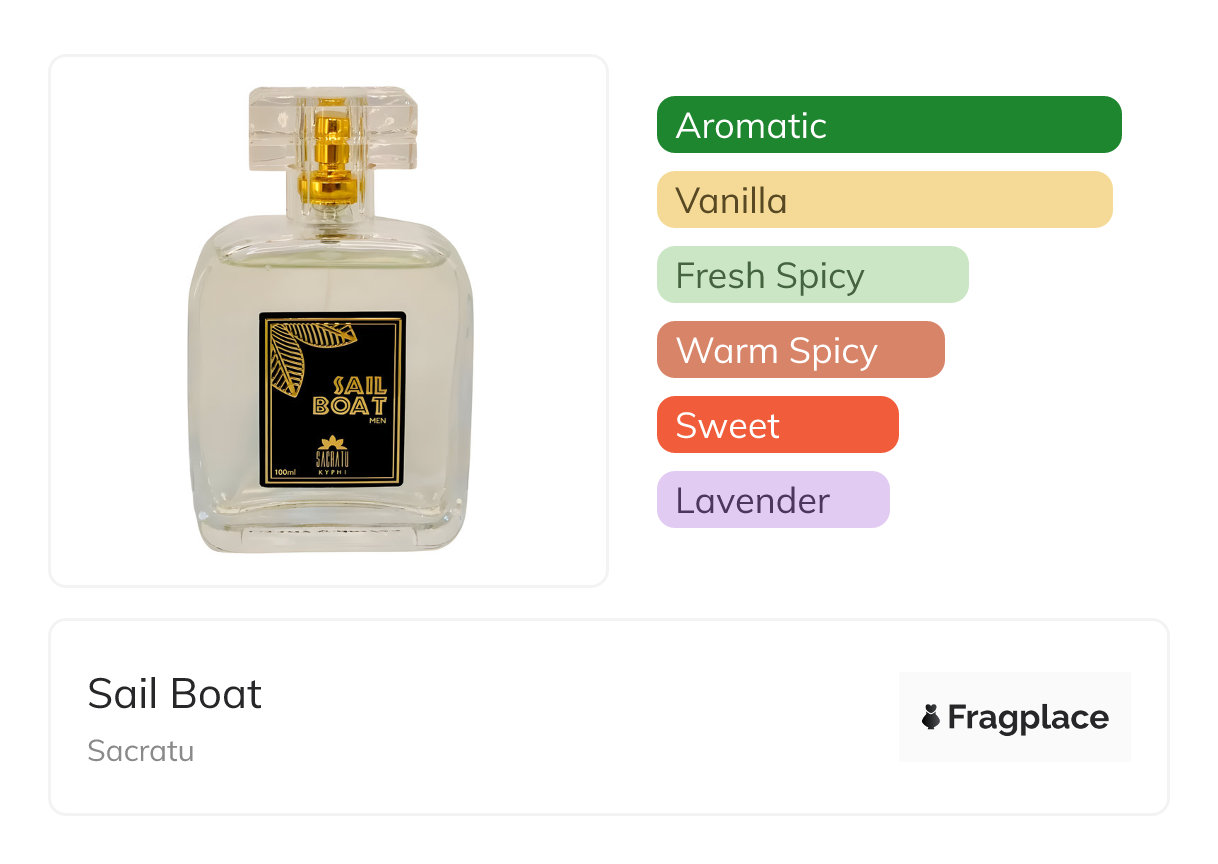Pick the Warm Spicy accord bar
The width and height of the screenshot is (1218, 864).
(800, 350)
